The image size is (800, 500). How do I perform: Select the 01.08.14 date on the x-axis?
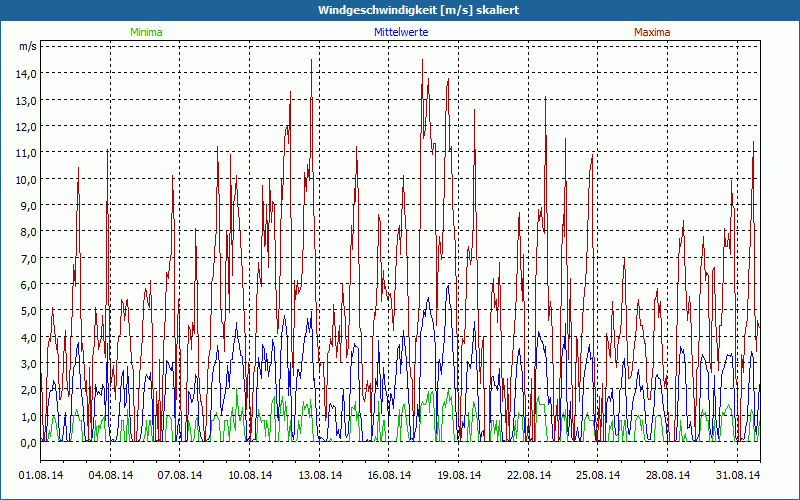(x=41, y=475)
